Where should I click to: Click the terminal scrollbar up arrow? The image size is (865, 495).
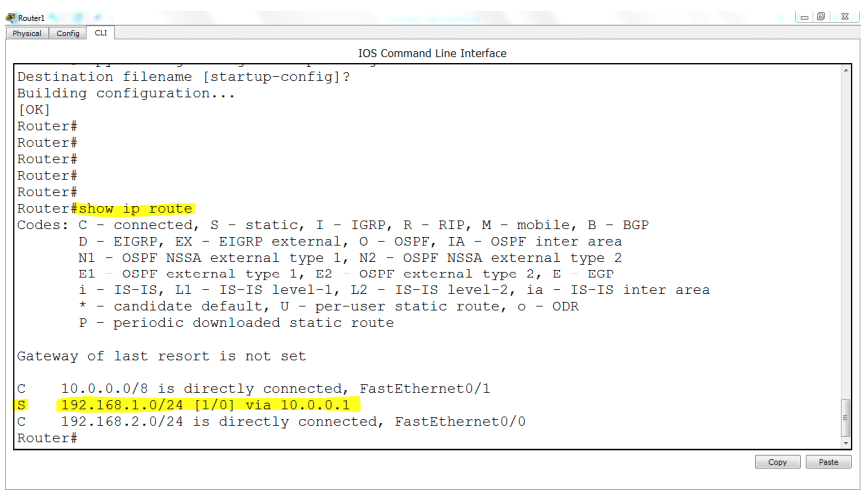click(846, 71)
